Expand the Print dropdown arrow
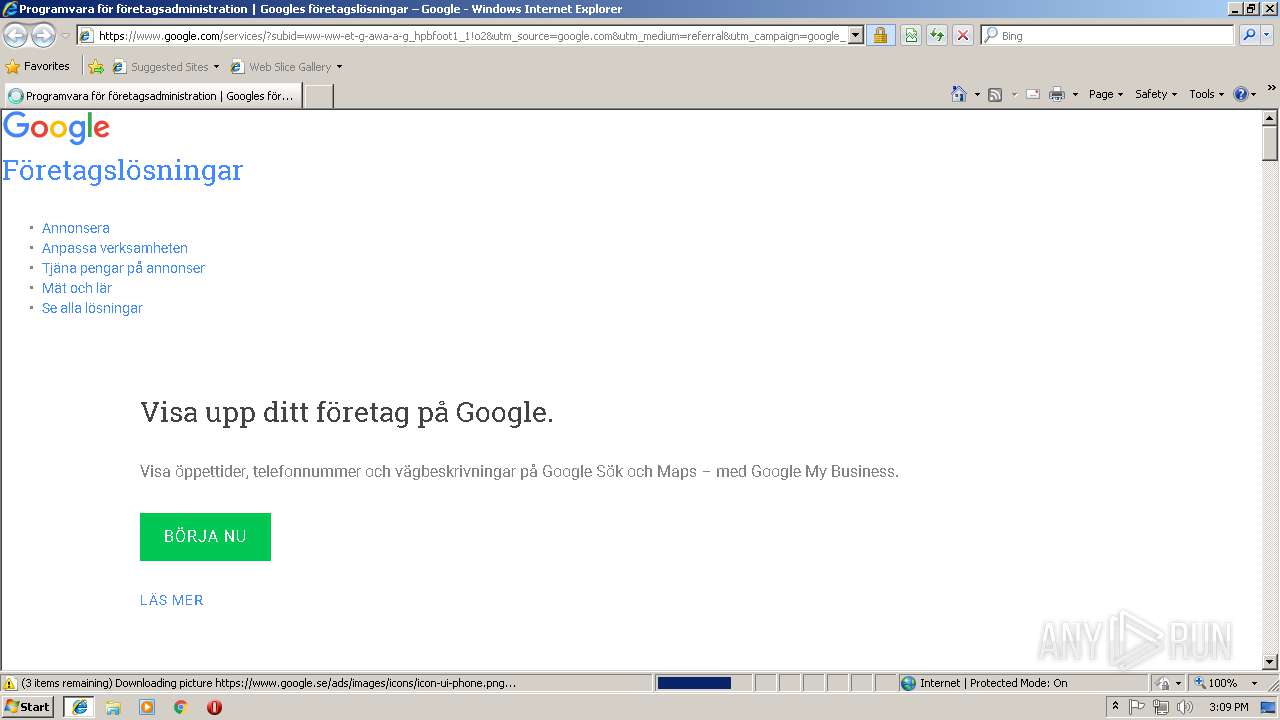The image size is (1280, 720). [x=1075, y=94]
